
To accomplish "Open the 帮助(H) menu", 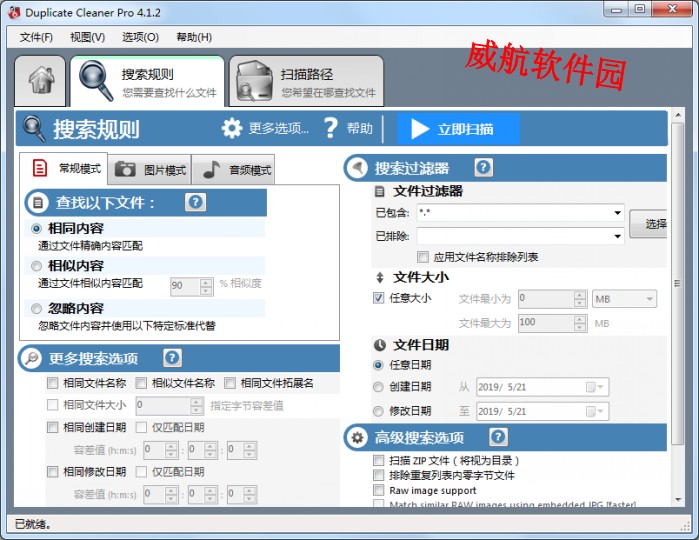I will (x=194, y=37).
